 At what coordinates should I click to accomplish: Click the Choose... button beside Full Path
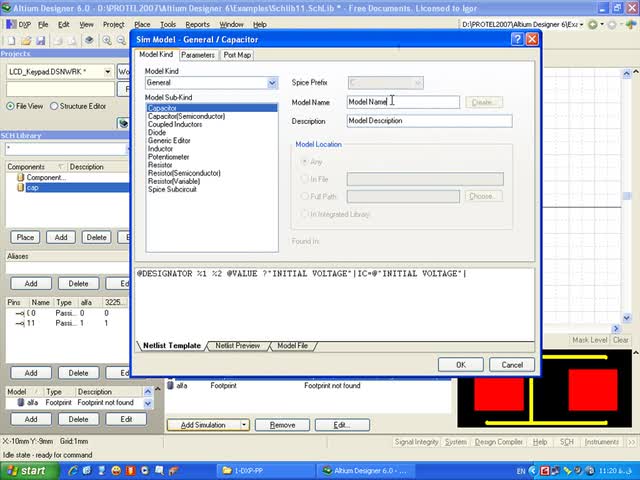pyautogui.click(x=483, y=196)
